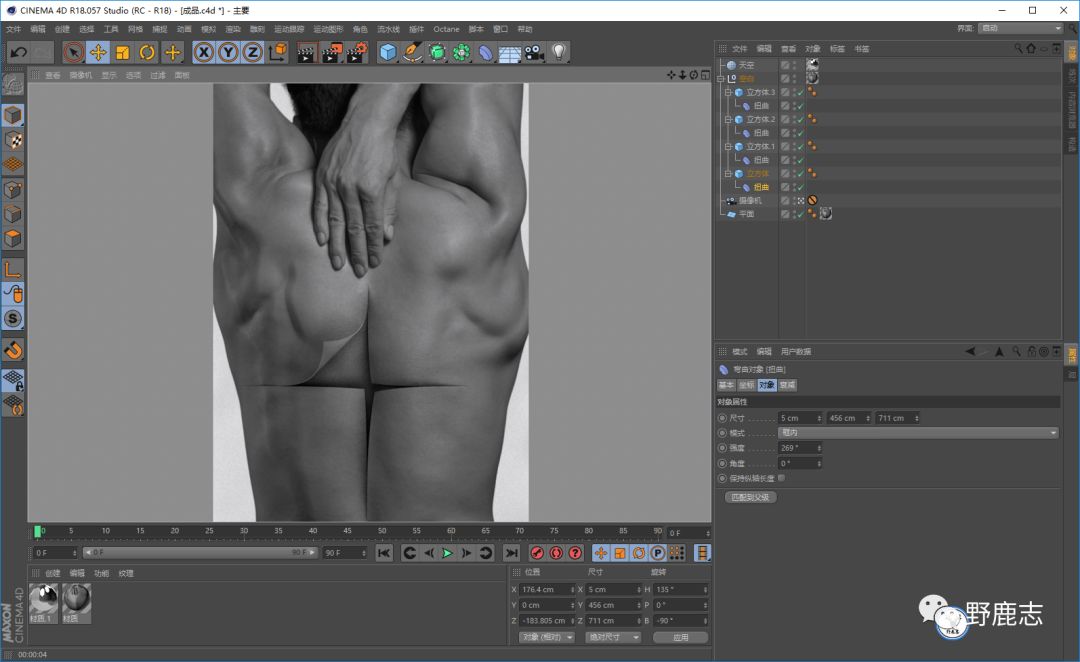Add a Cube primitive from toolbar
Image resolution: width=1080 pixels, height=662 pixels.
click(x=388, y=52)
